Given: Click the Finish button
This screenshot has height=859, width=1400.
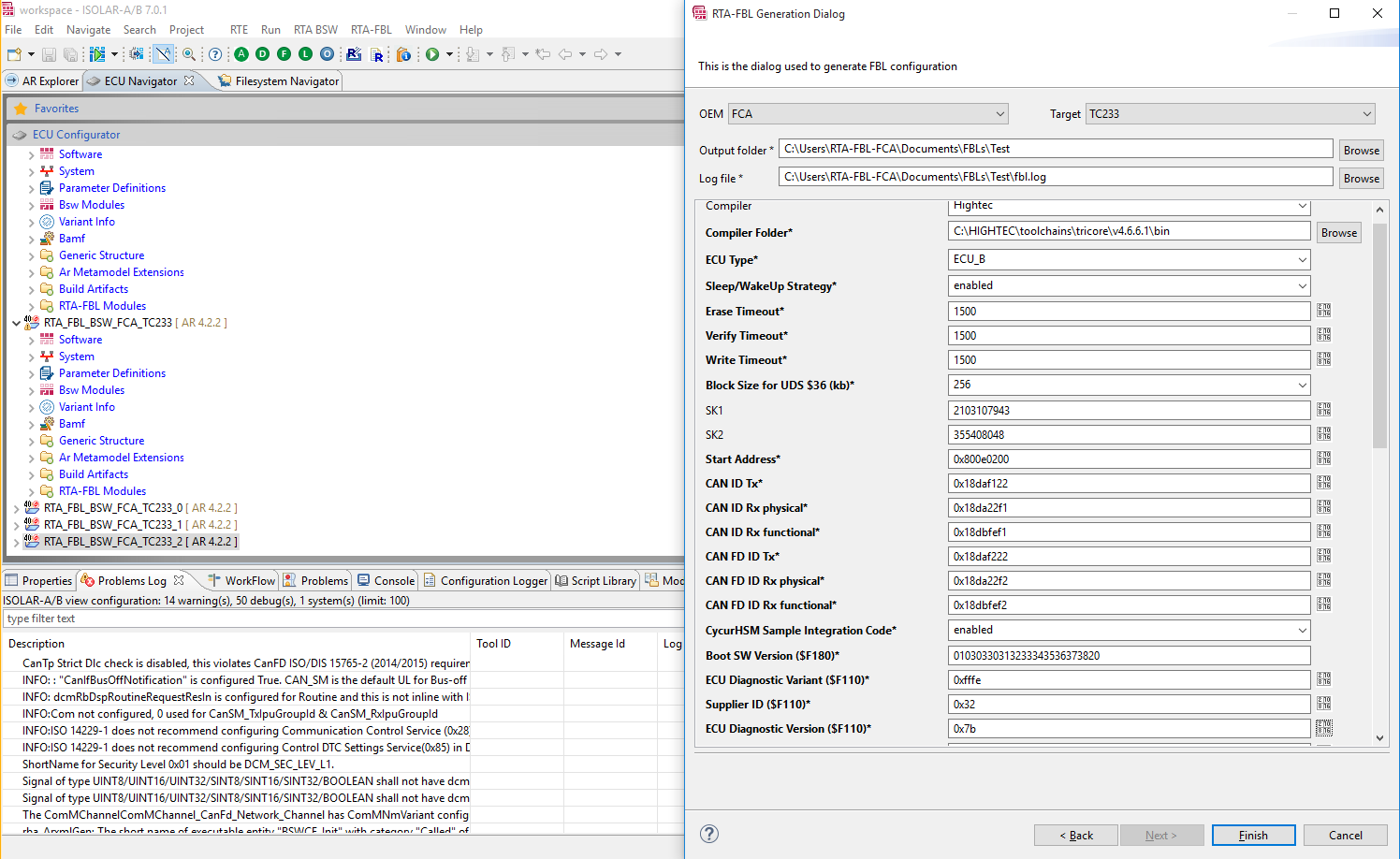Looking at the screenshot, I should click(x=1253, y=836).
